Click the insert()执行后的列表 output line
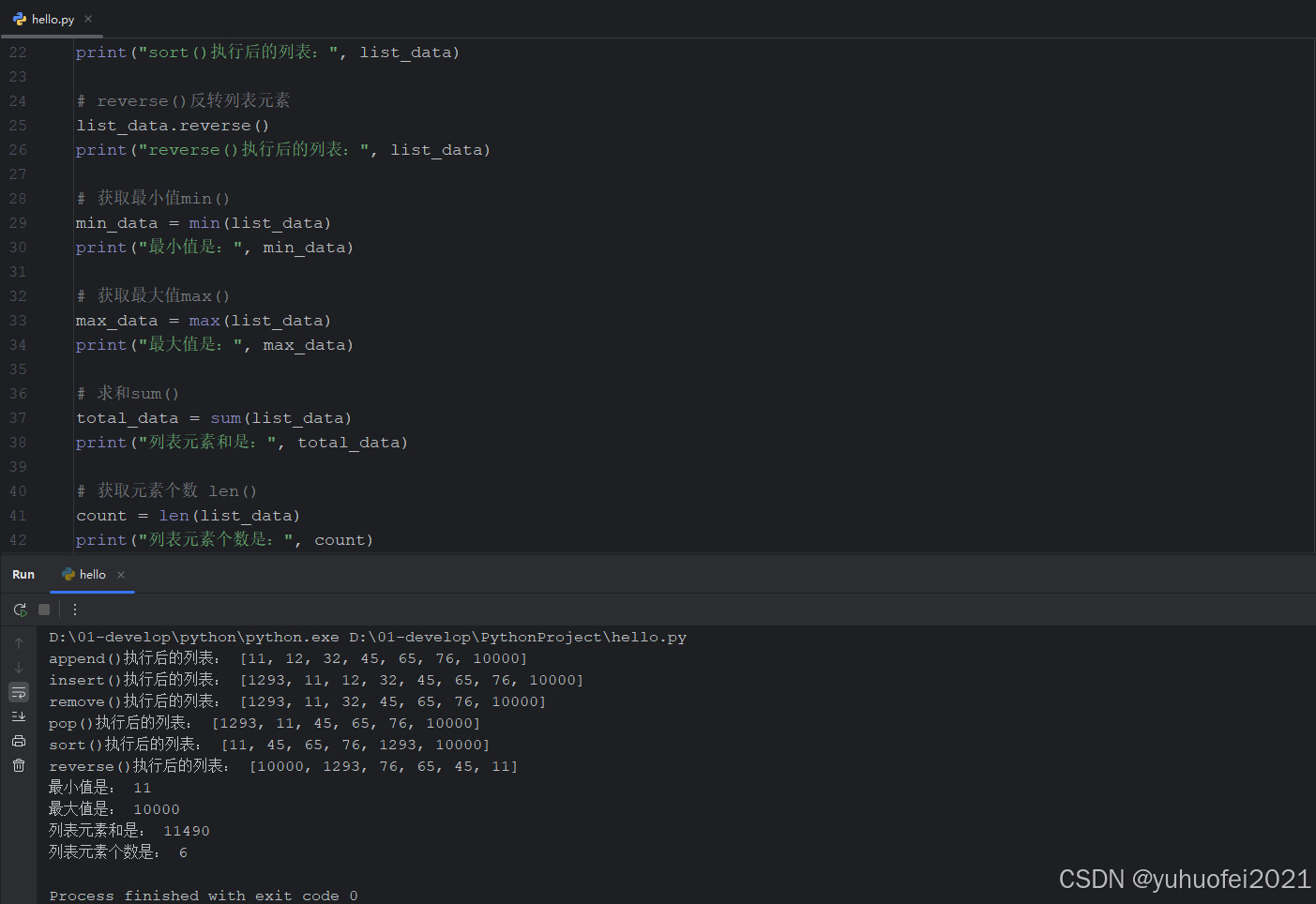1316x904 pixels. tap(316, 680)
